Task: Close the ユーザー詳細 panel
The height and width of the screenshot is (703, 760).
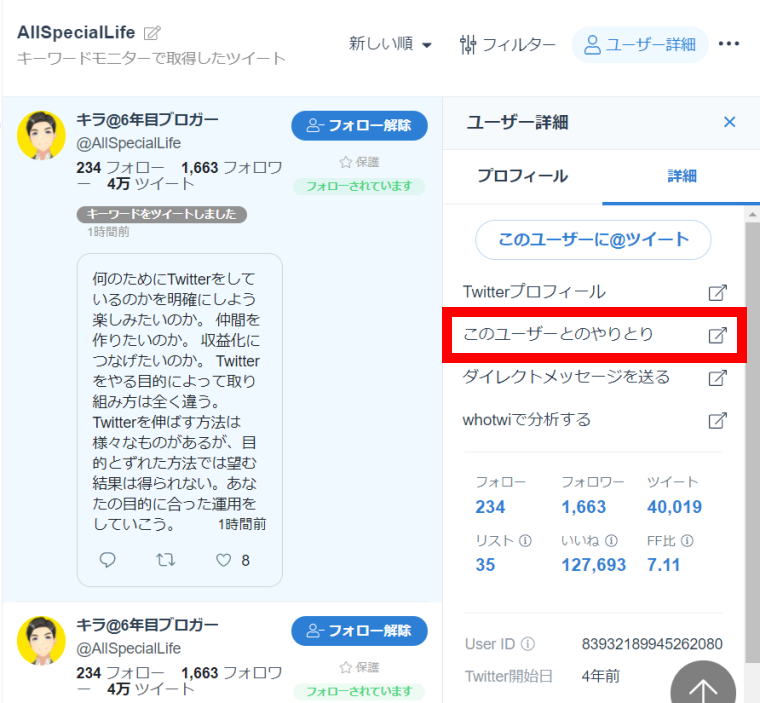Action: pos(729,122)
